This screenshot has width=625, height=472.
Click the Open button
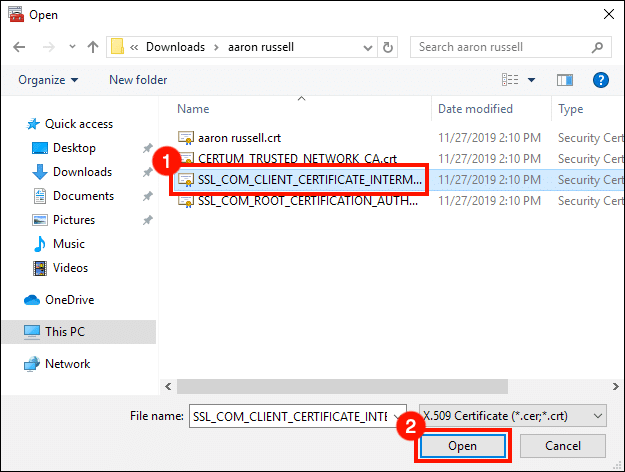tap(462, 445)
